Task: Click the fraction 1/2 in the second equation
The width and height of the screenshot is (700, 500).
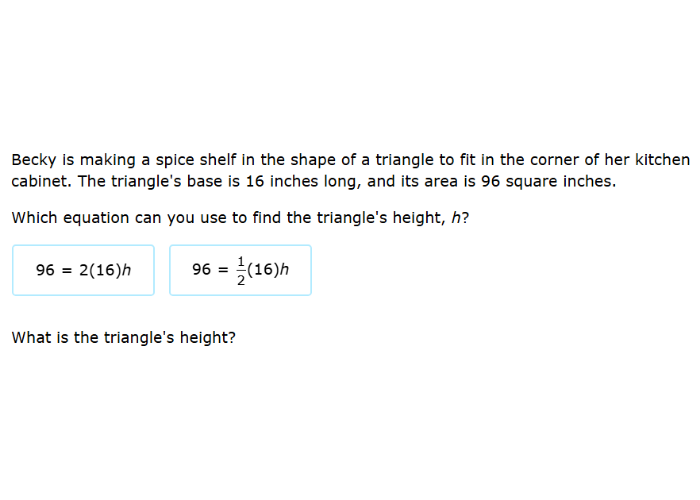Action: 239,270
